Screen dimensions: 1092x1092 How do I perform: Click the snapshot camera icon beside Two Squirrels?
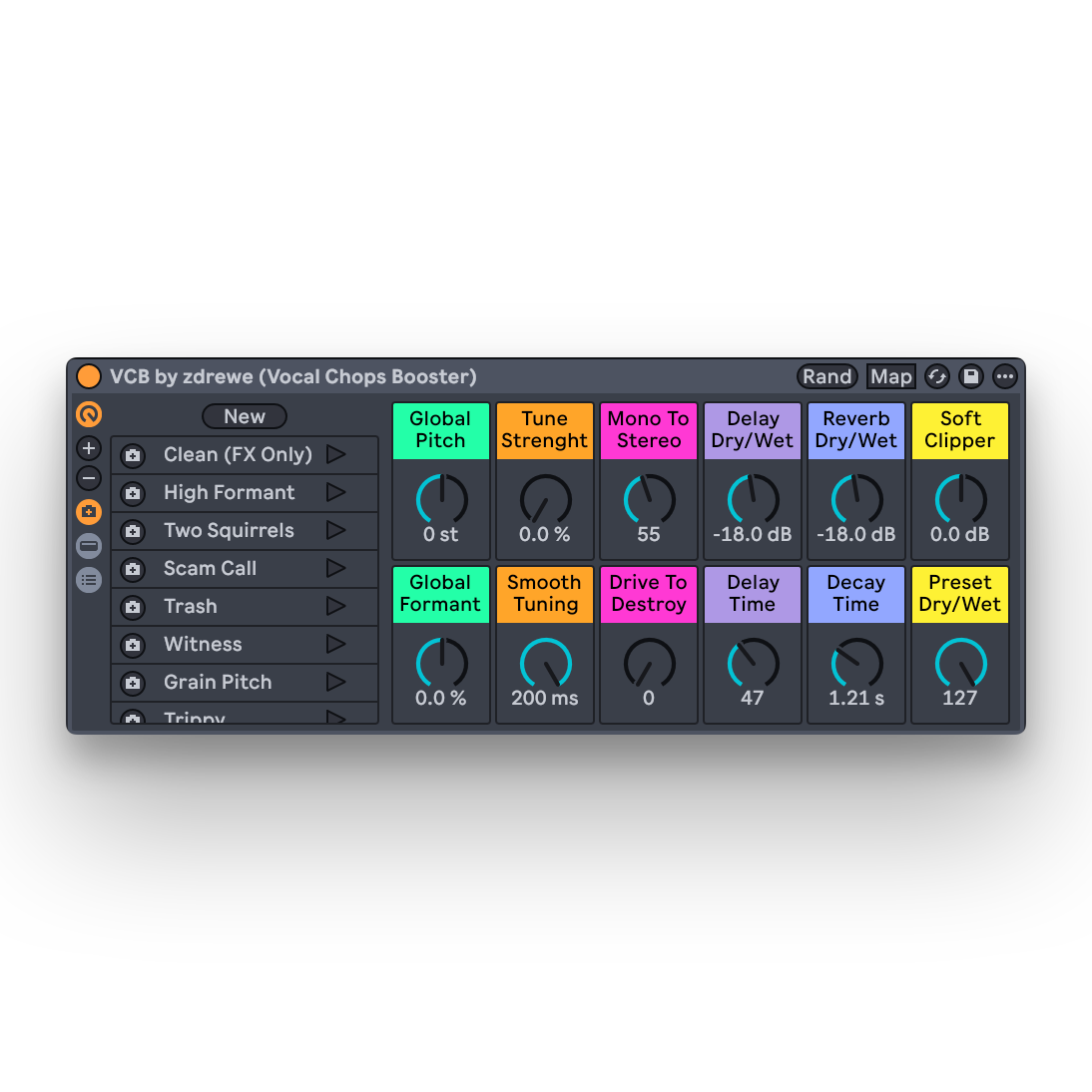point(133,531)
